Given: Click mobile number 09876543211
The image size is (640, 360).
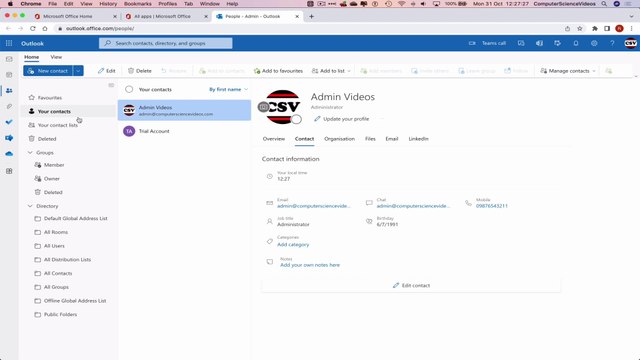Looking at the screenshot, I should coord(492,206).
